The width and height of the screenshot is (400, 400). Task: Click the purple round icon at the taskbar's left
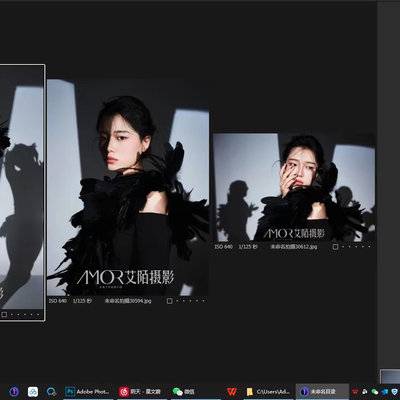(14, 391)
